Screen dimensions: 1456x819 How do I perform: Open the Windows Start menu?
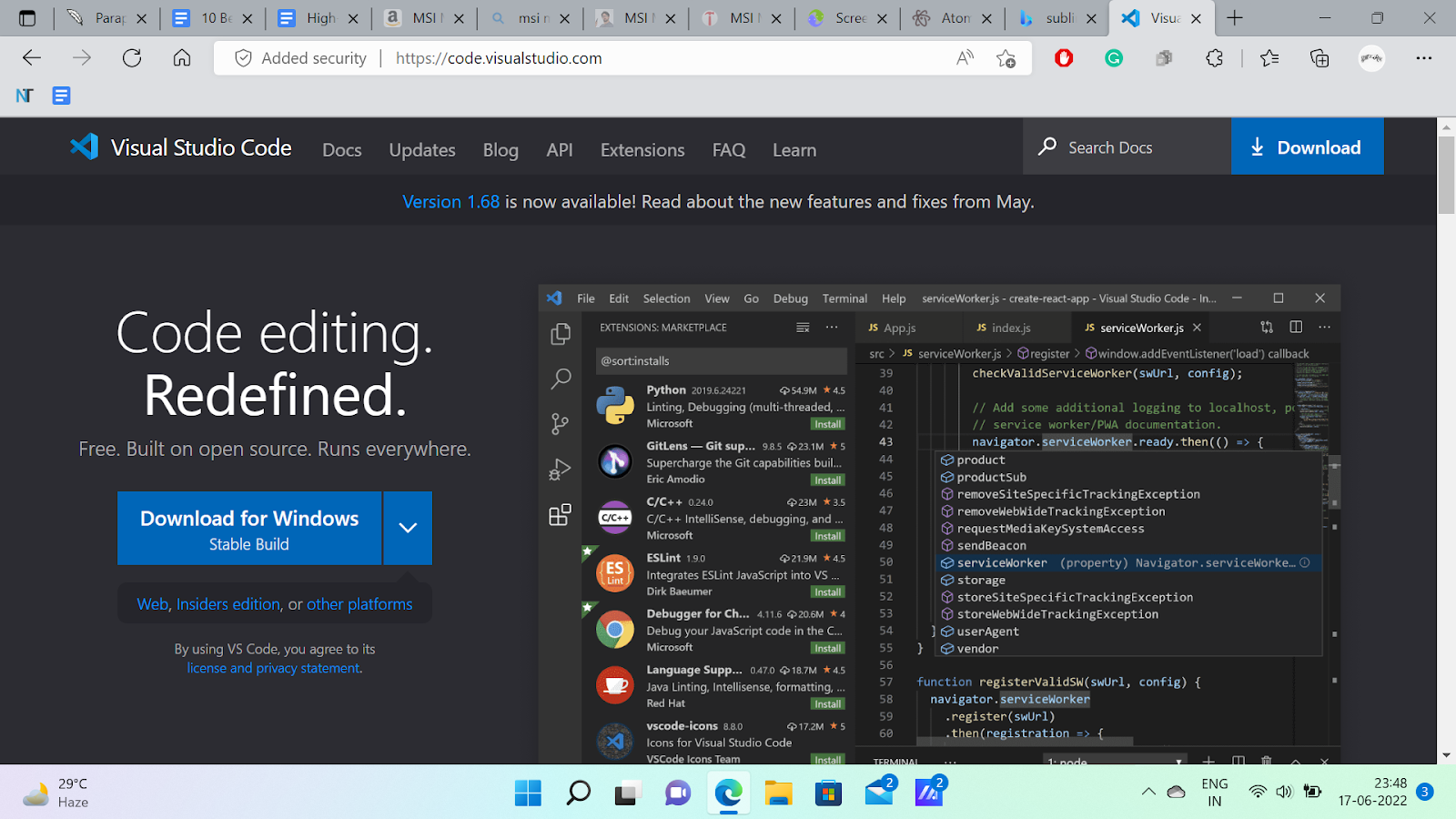pyautogui.click(x=528, y=793)
